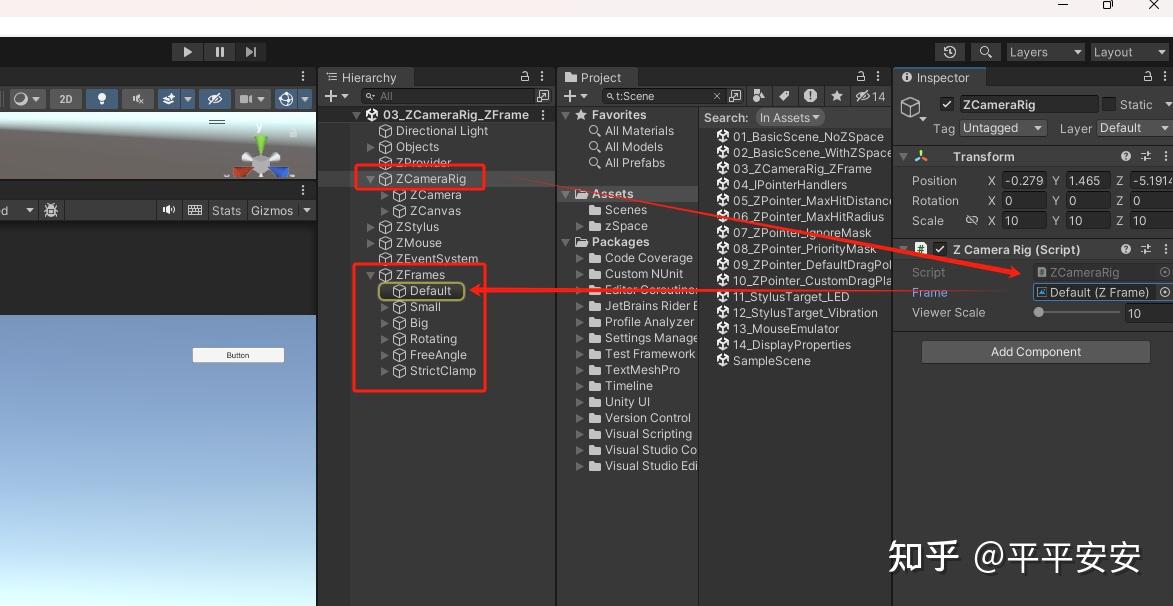Enter Play mode in Unity
The width and height of the screenshot is (1173, 606).
(x=187, y=51)
